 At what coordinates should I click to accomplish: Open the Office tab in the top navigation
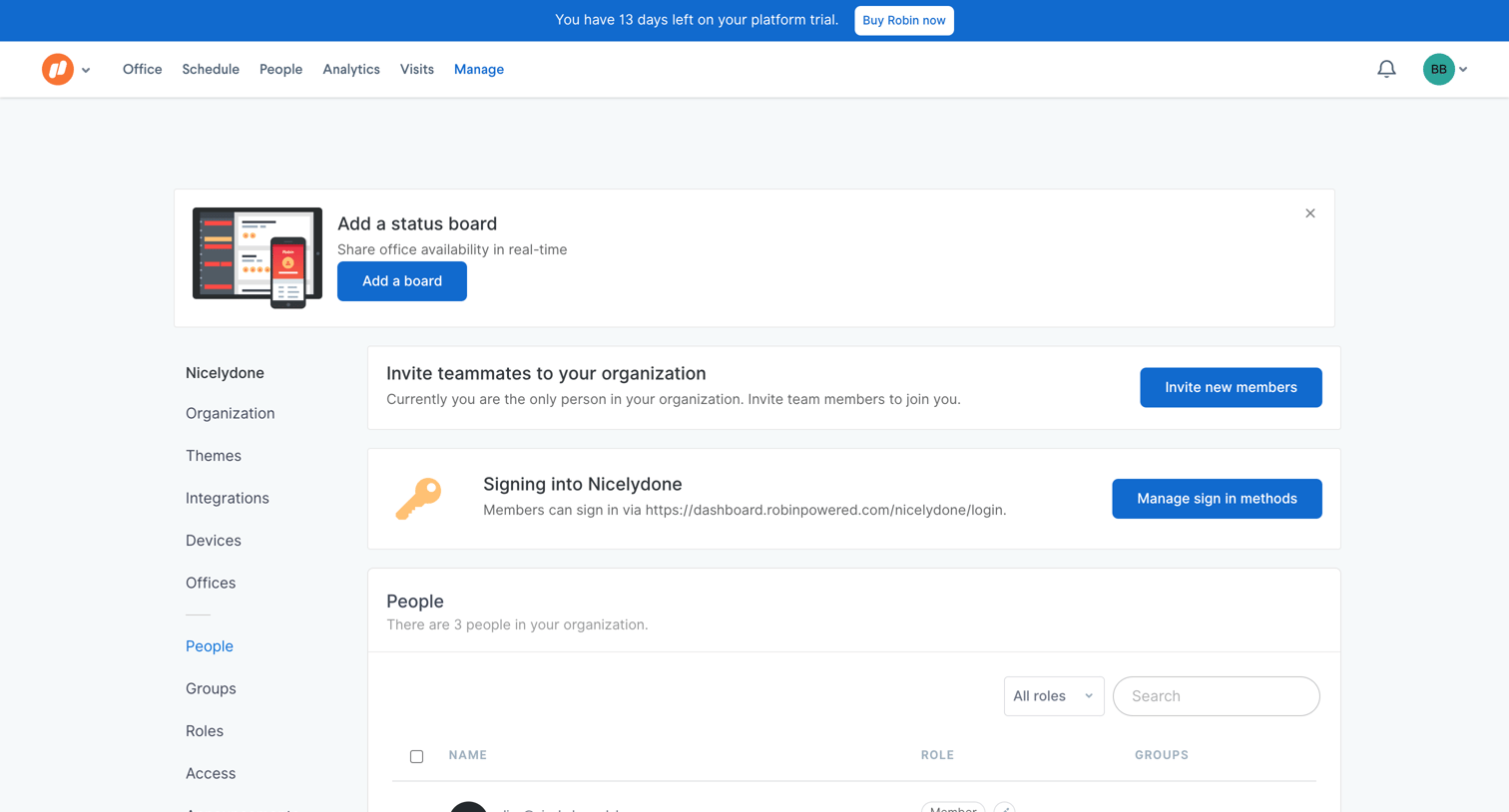[143, 69]
